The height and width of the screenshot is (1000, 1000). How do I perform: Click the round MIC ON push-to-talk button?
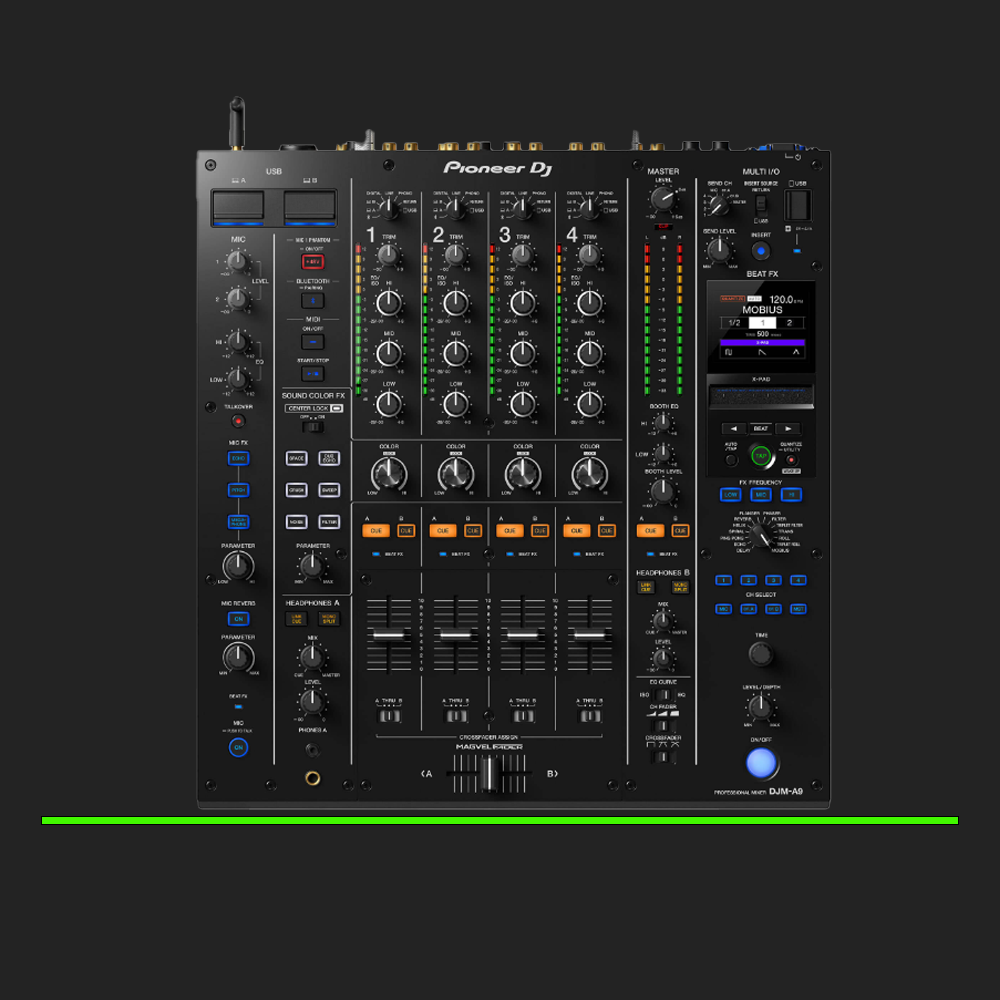point(238,747)
